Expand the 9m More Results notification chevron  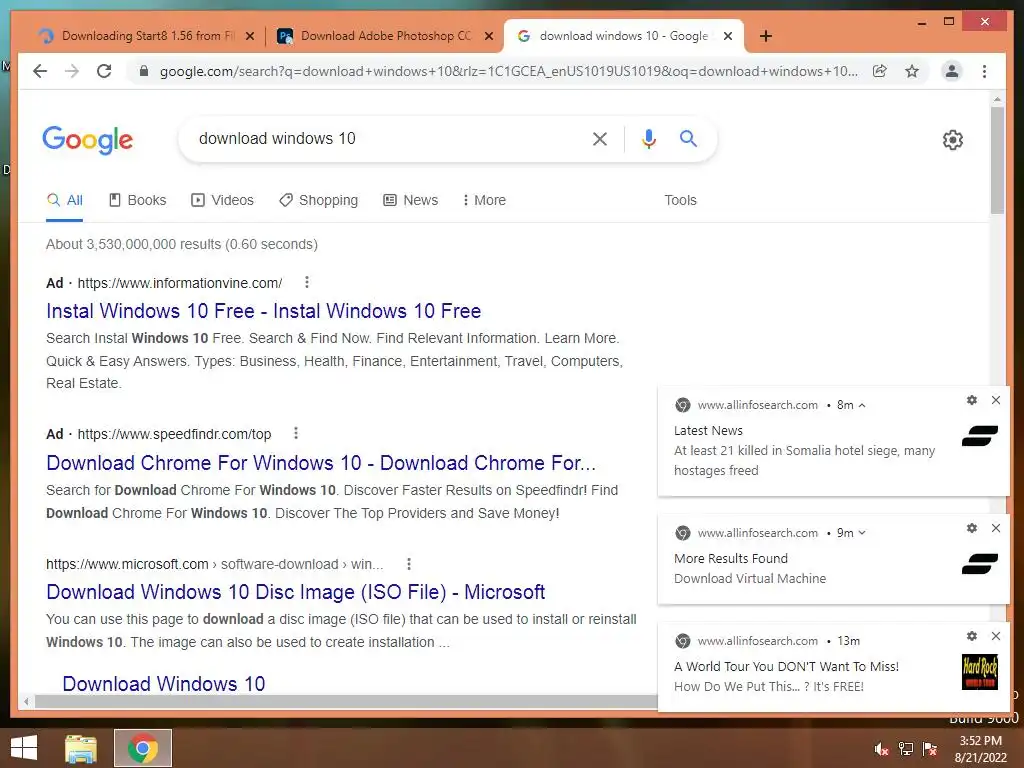pyautogui.click(x=862, y=533)
